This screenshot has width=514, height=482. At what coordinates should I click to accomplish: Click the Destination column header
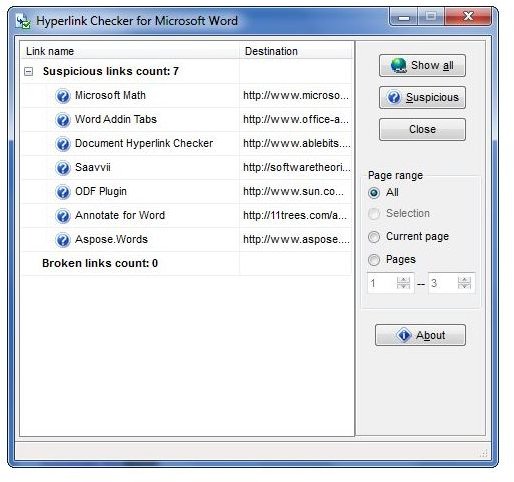click(296, 51)
